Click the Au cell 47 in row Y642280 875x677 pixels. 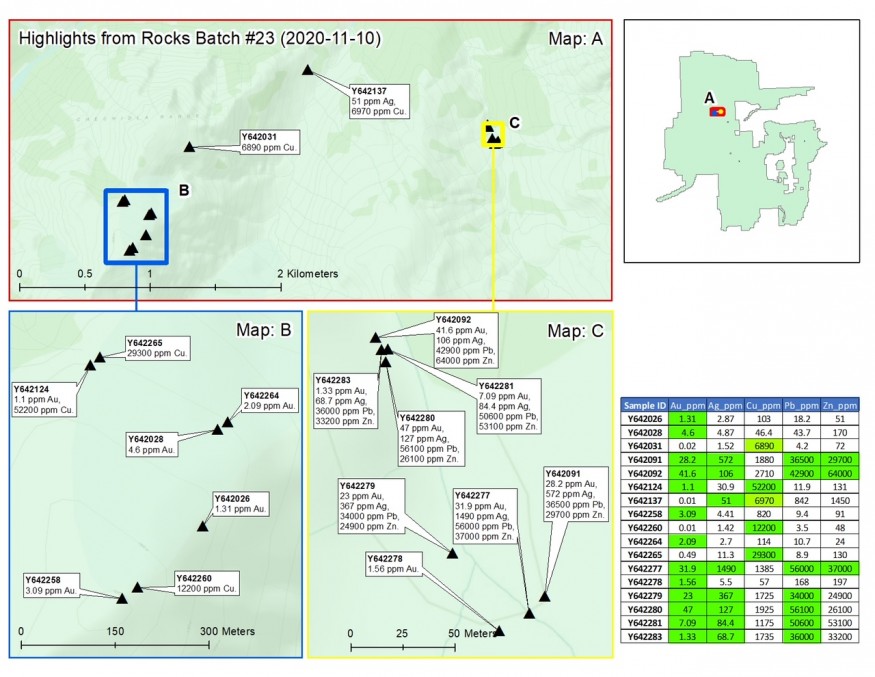point(688,609)
